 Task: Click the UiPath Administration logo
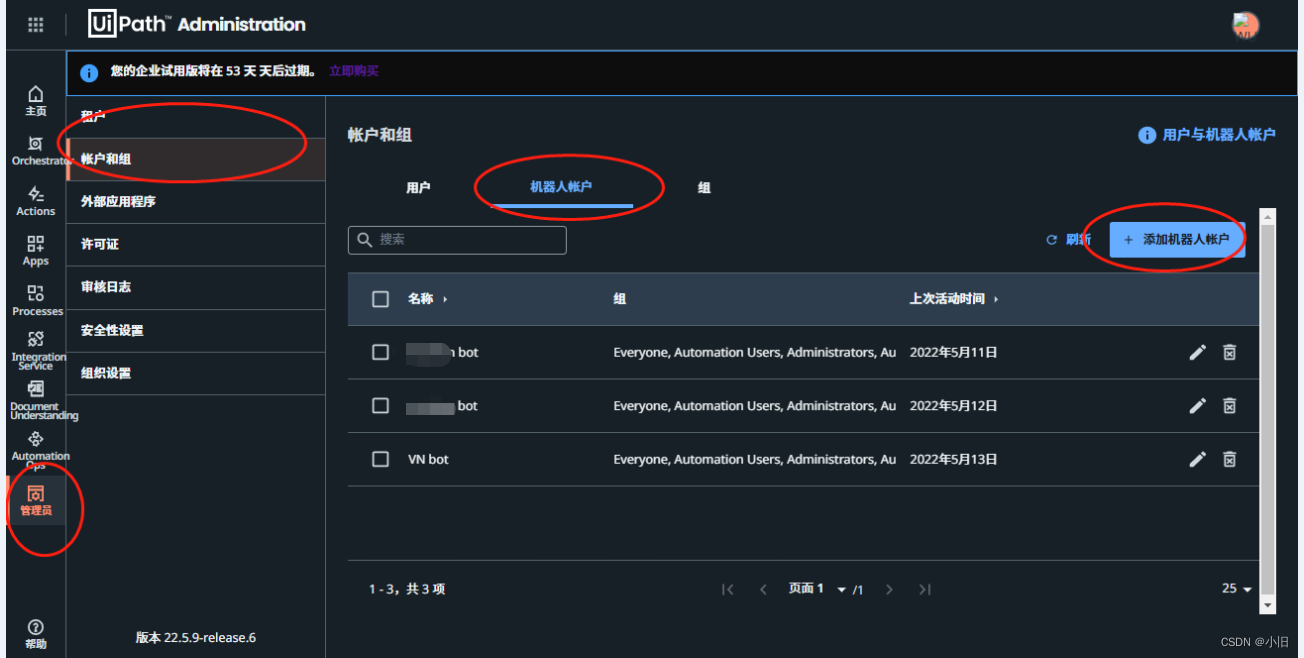coord(197,24)
